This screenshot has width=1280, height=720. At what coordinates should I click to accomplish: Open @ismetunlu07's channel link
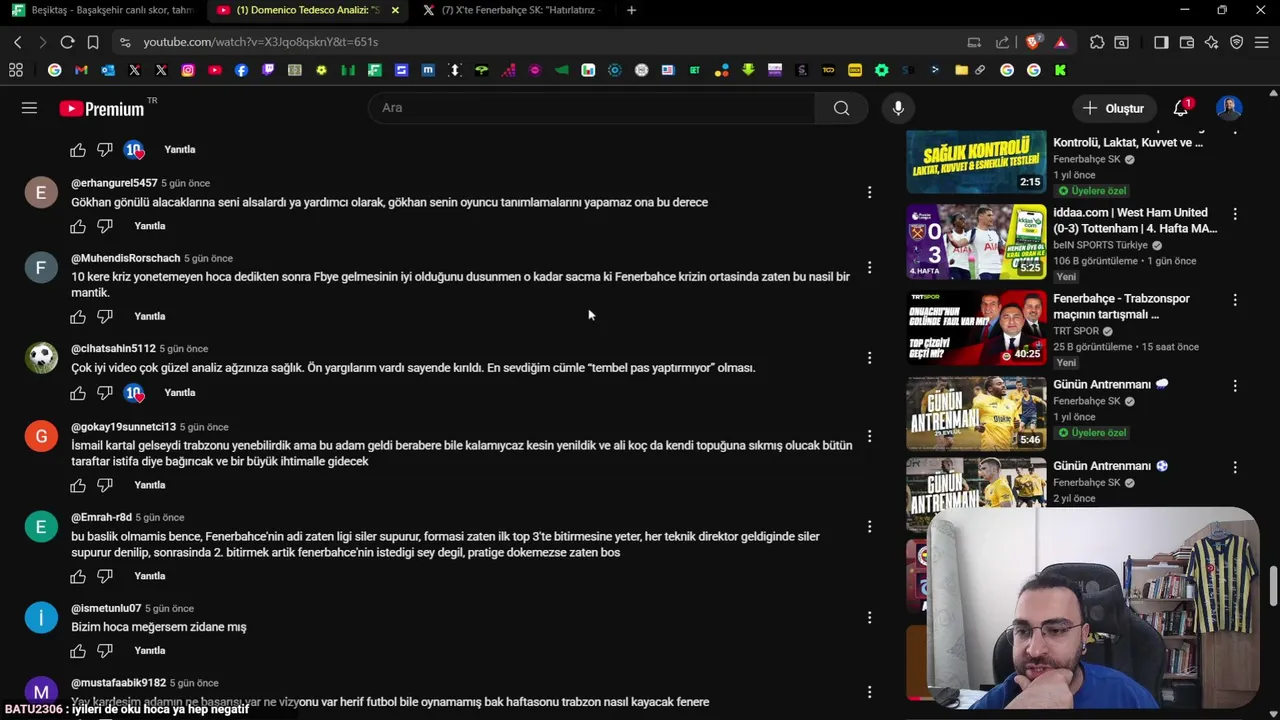106,608
